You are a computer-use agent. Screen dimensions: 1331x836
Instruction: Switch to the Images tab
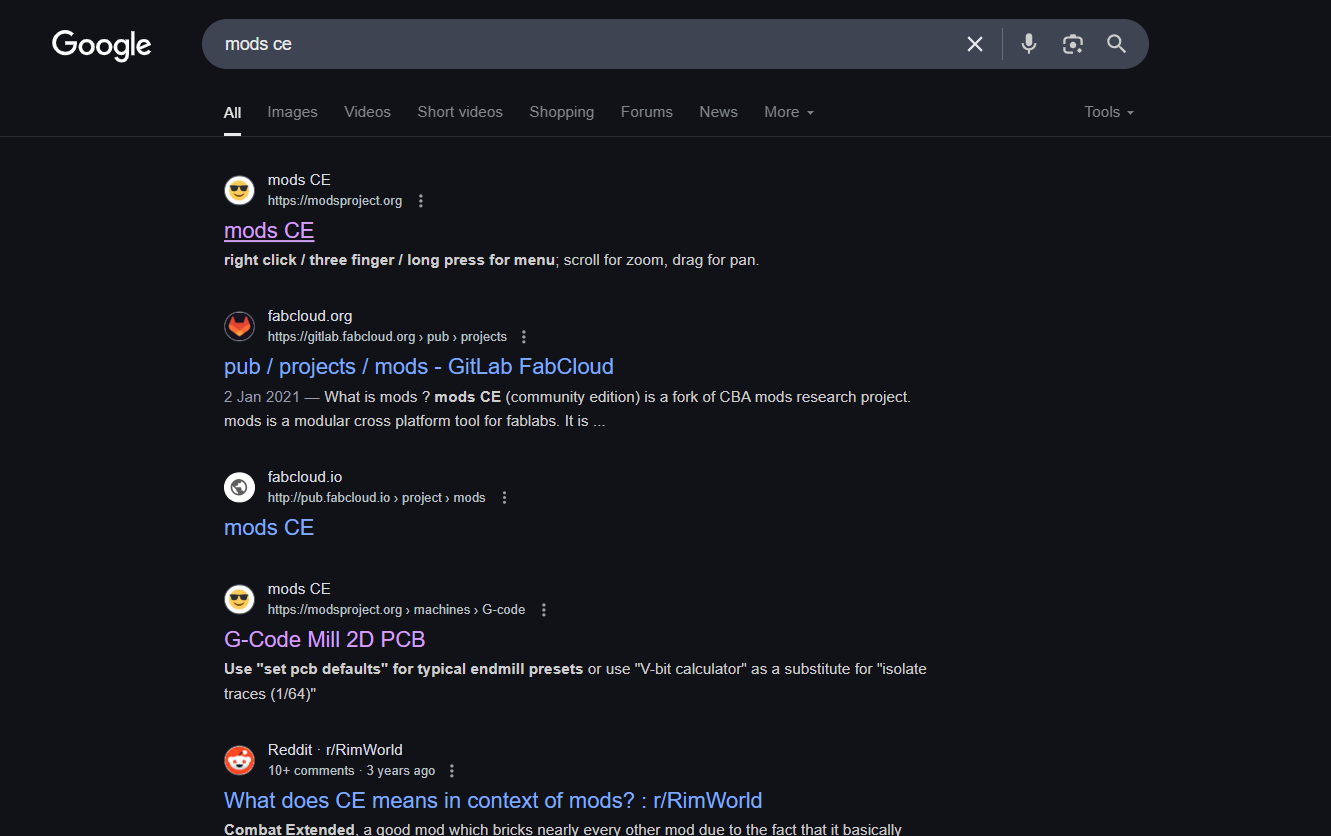tap(292, 112)
